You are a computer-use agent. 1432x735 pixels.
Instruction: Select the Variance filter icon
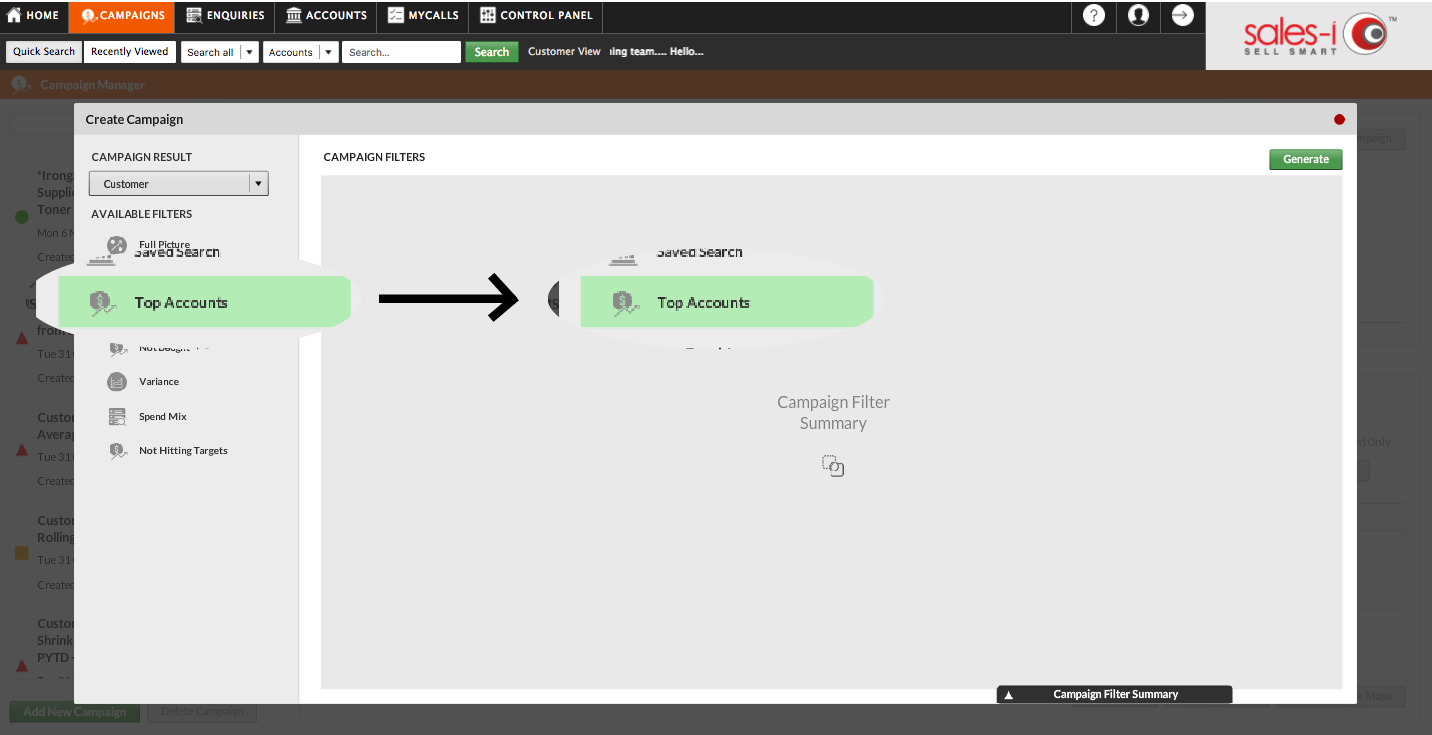(117, 382)
